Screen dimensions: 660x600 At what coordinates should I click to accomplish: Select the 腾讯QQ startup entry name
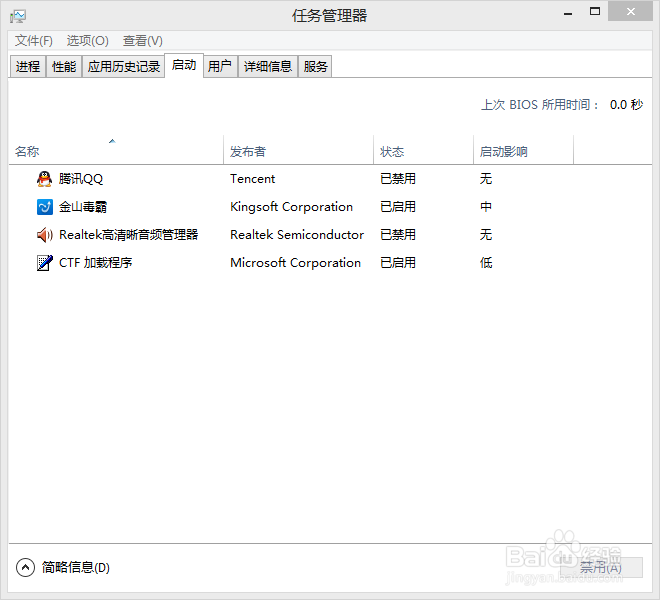click(80, 179)
